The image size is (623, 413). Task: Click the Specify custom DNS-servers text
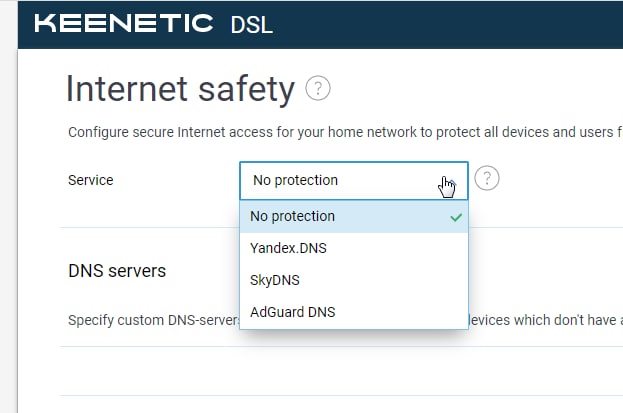tap(152, 321)
